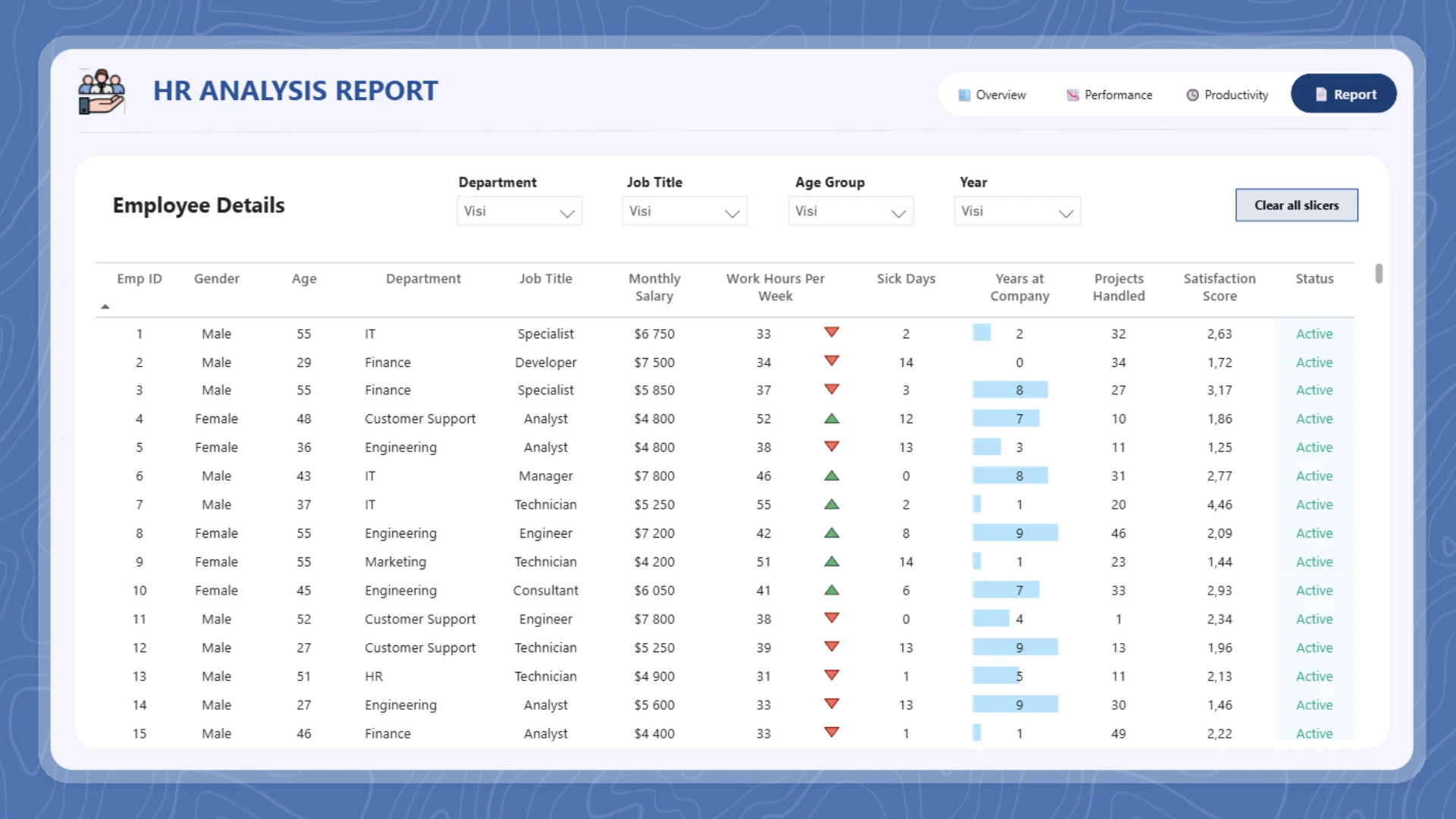Click the red down-trend arrow on employee 1's work hours
This screenshot has height=819, width=1456.
click(832, 332)
